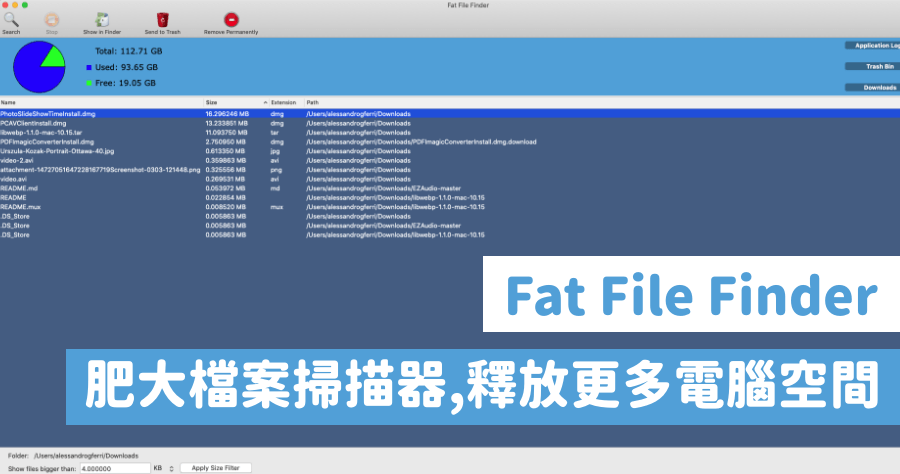This screenshot has width=900, height=474.
Task: Select .DS_Store in the EZAudio-master path
Action: coord(15,226)
